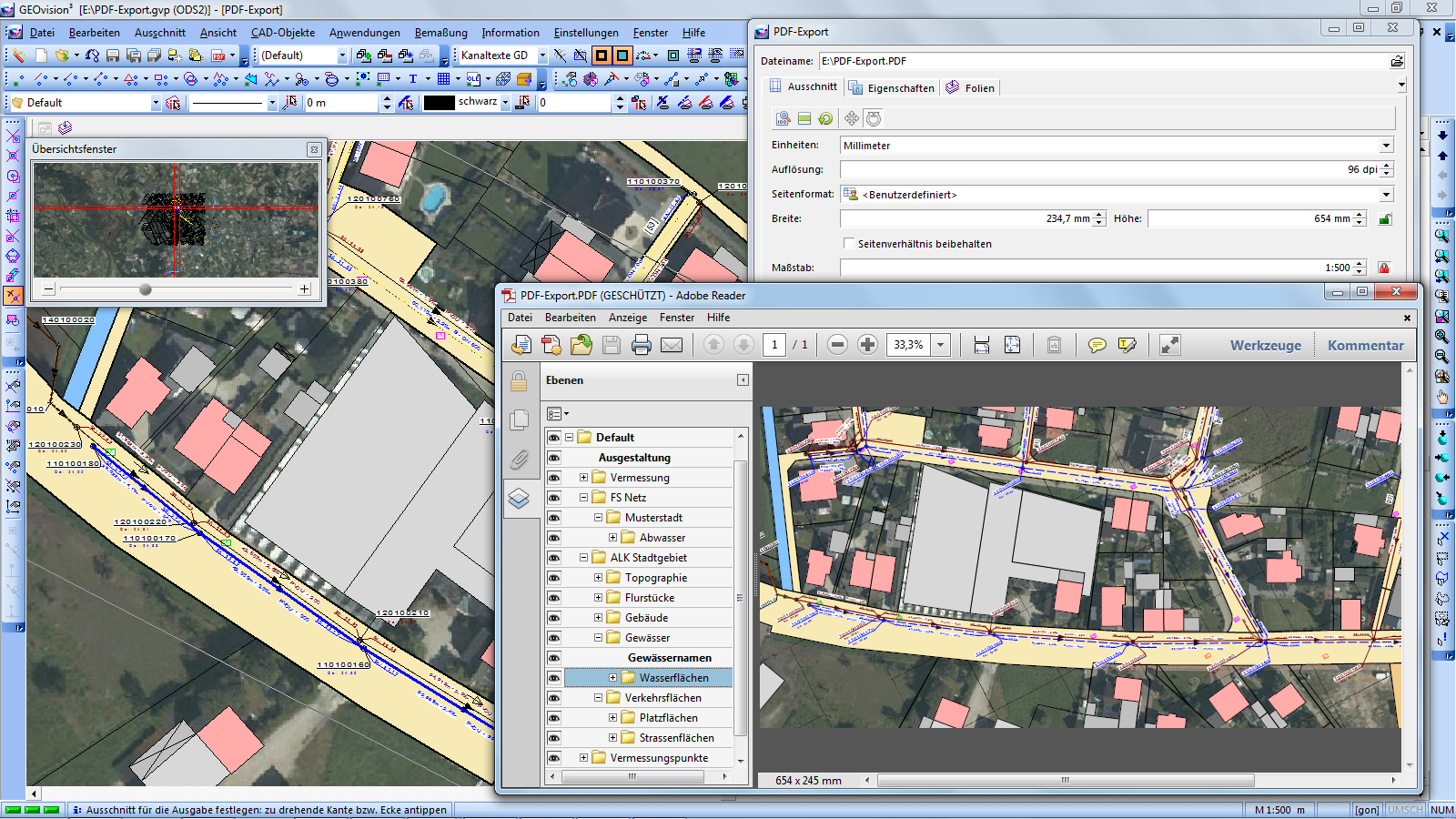Collapse the Ebenen panel arrow button
This screenshot has width=1456, height=819.
click(x=743, y=380)
